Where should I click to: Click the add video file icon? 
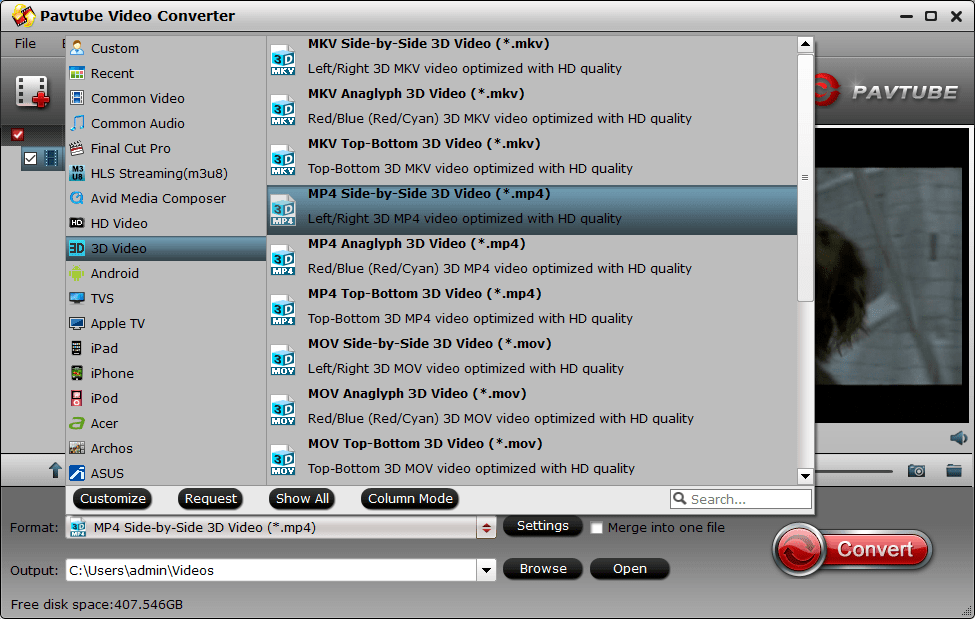point(32,92)
